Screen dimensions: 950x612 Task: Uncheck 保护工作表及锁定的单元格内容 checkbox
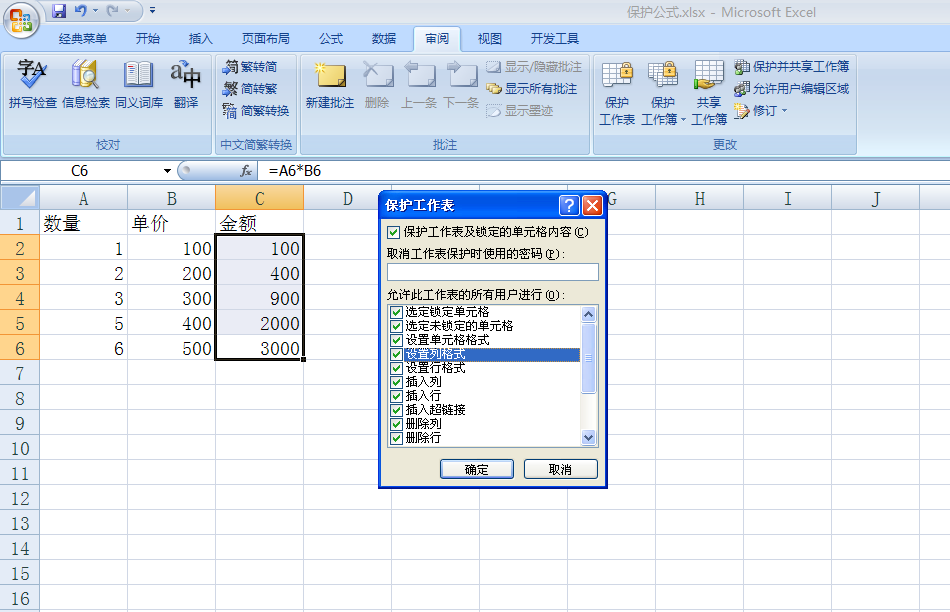click(394, 232)
